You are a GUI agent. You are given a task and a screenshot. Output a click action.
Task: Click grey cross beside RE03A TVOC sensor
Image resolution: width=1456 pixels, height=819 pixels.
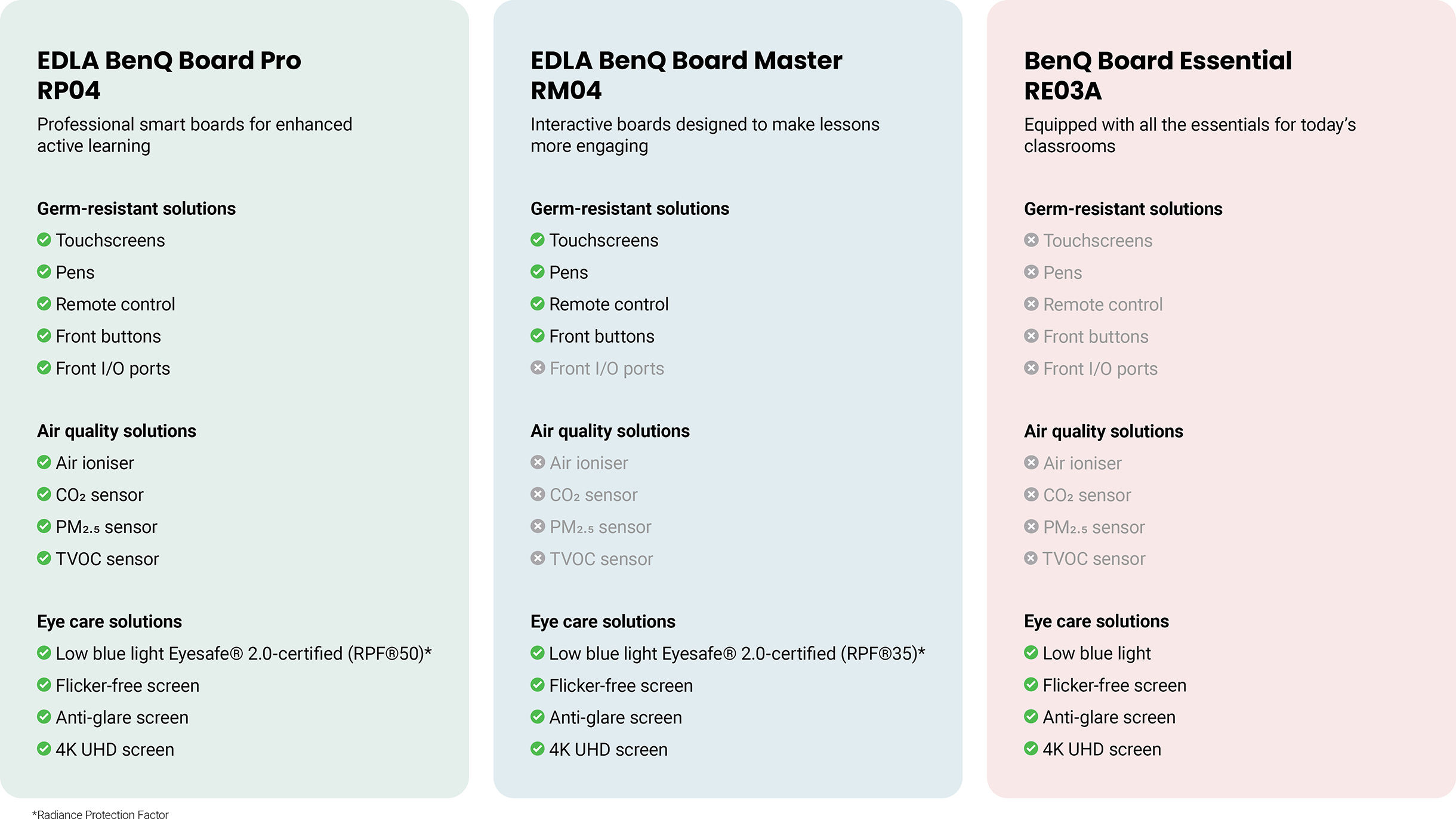(x=1031, y=558)
